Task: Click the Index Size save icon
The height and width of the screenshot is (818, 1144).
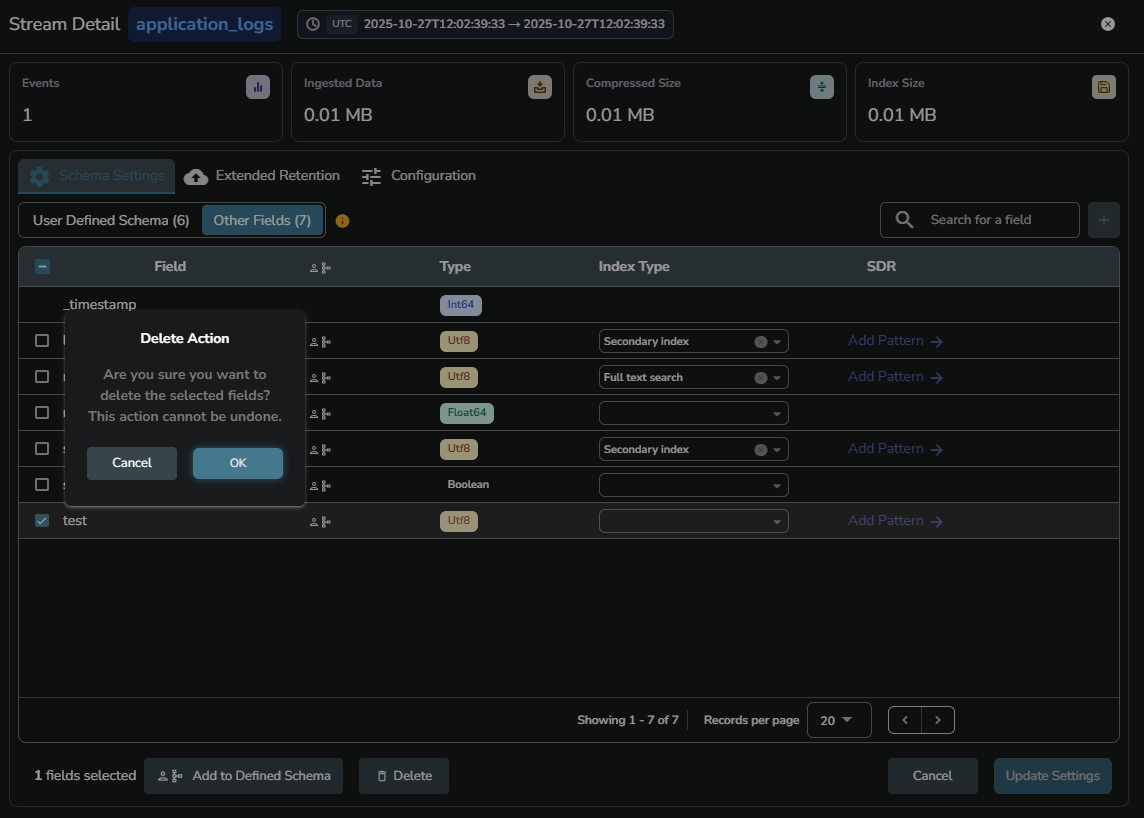Action: point(1103,87)
